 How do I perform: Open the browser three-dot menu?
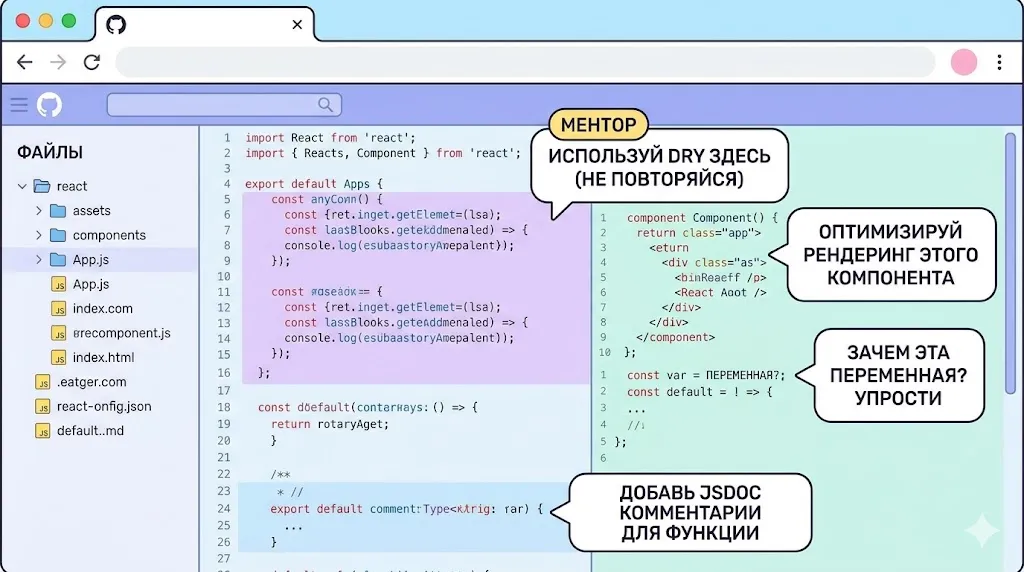click(999, 62)
